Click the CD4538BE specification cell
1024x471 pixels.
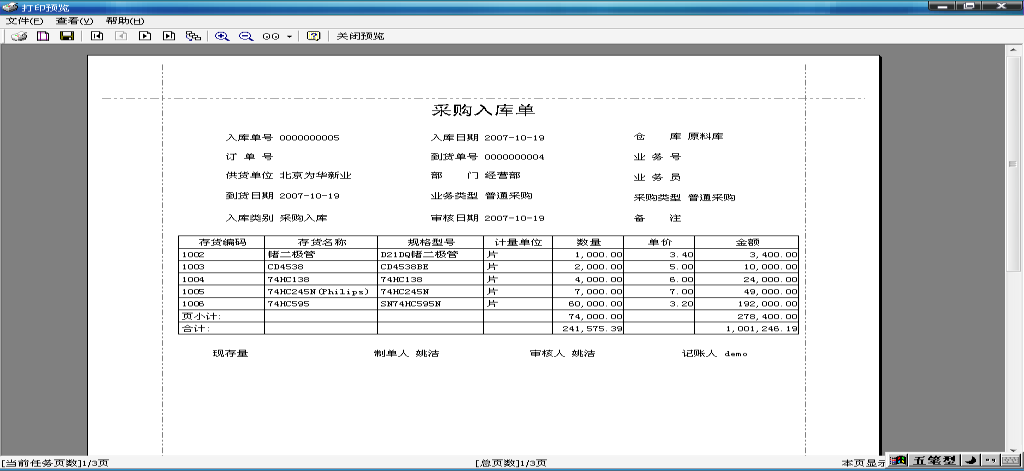coord(431,267)
